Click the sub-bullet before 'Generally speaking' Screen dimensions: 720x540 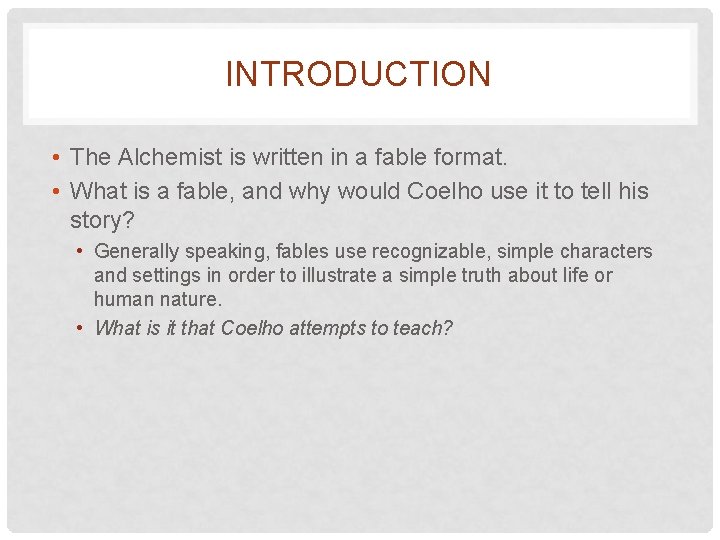click(x=80, y=251)
